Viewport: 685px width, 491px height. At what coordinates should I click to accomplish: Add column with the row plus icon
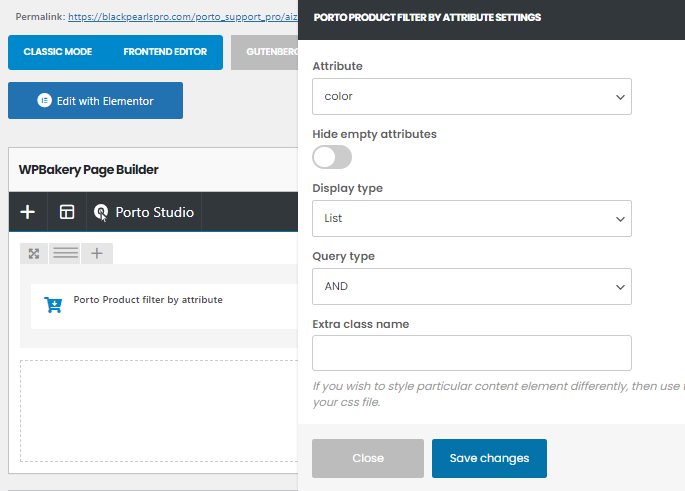click(97, 254)
